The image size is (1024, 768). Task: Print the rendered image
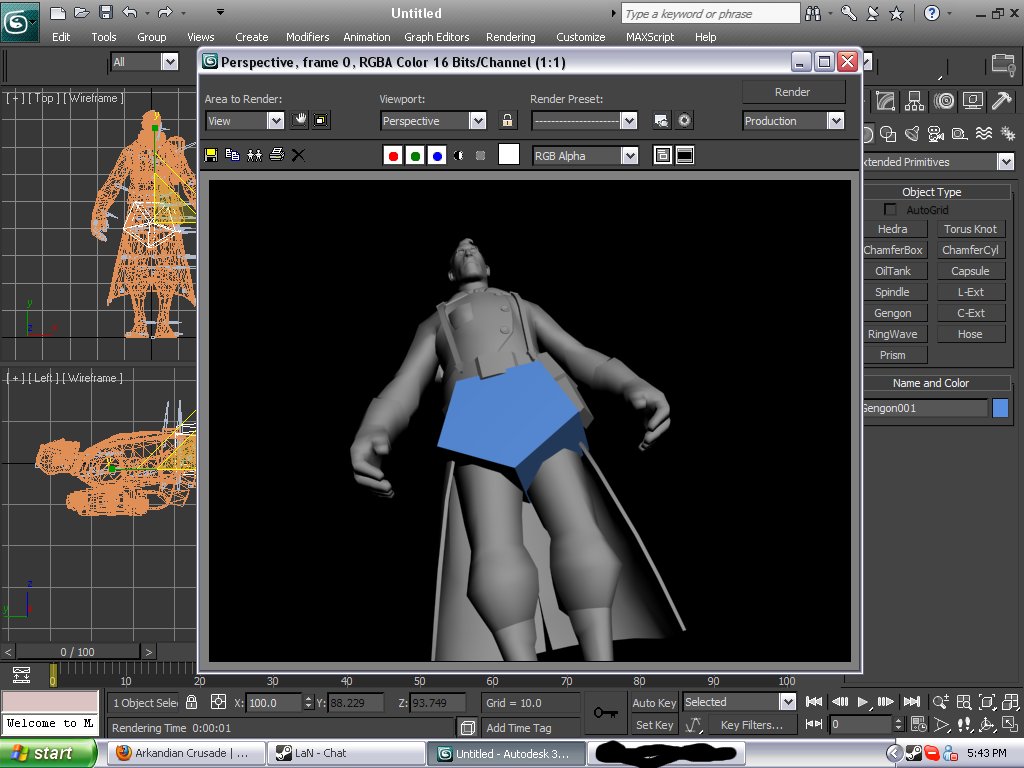(x=276, y=155)
